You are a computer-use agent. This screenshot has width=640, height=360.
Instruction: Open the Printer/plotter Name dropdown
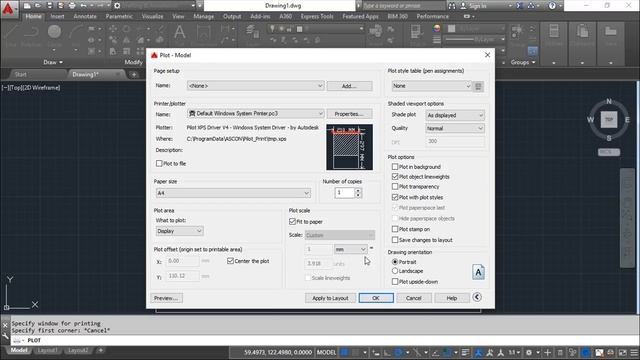click(256, 113)
